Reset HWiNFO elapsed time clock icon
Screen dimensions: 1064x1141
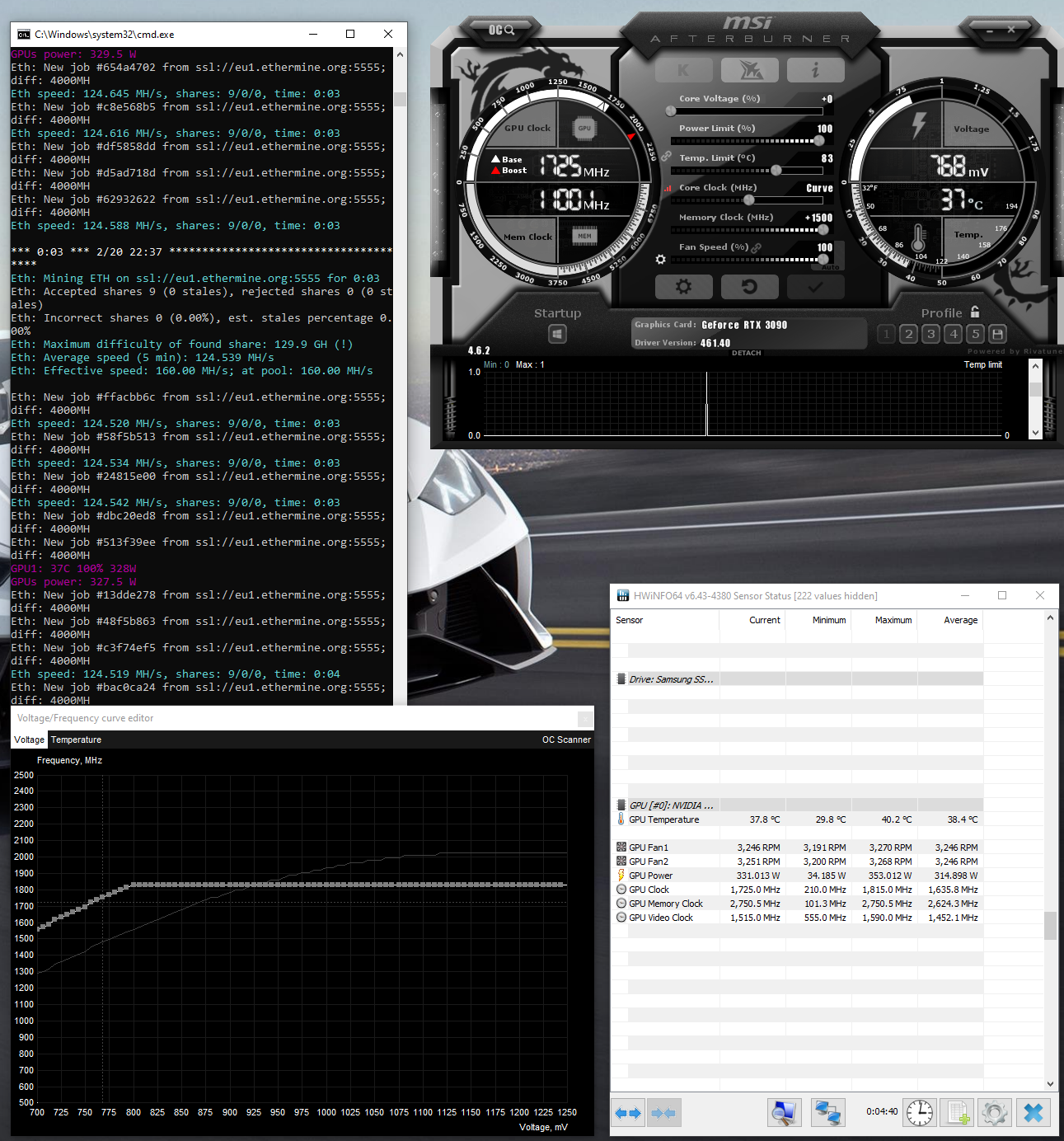(920, 1113)
